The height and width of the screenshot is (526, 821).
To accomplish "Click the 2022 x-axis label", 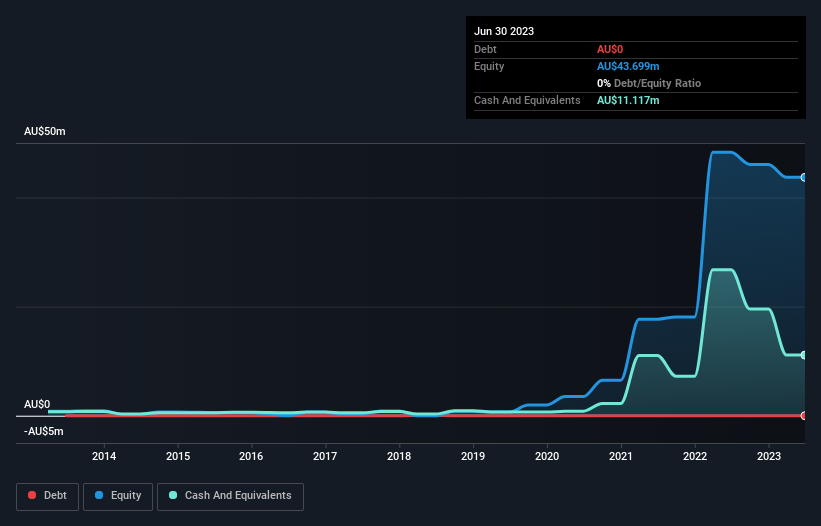I will click(x=695, y=456).
